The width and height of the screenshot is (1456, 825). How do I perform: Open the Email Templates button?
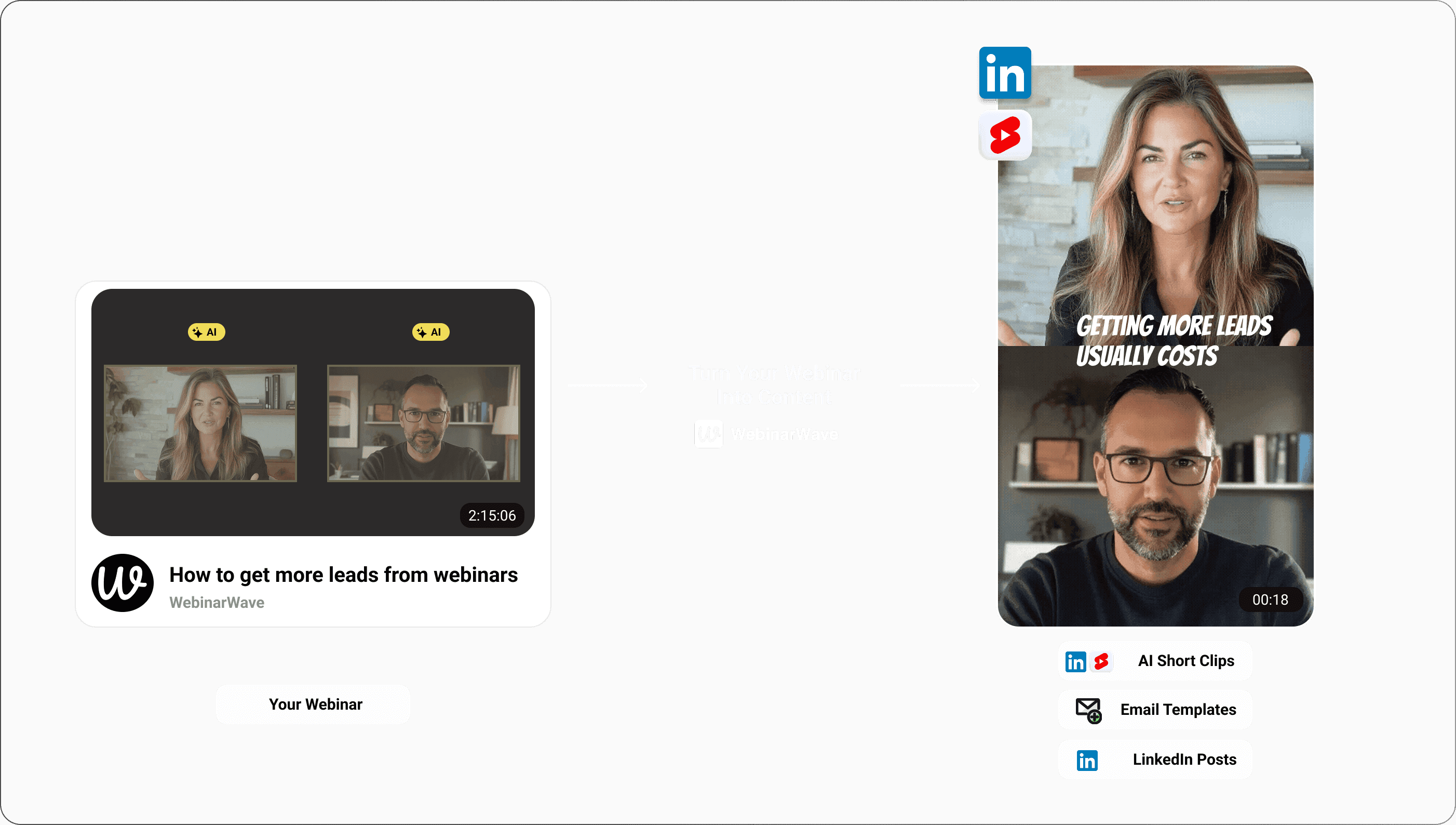tap(1178, 710)
